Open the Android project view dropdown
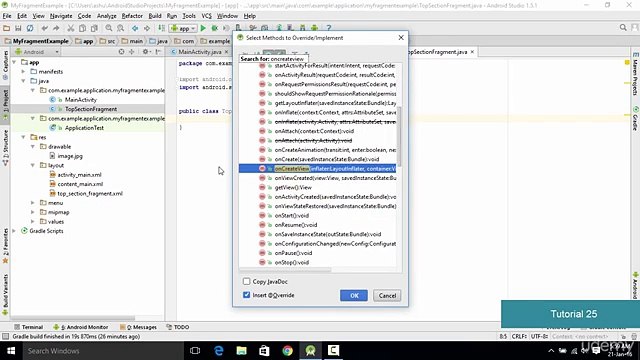 37,52
